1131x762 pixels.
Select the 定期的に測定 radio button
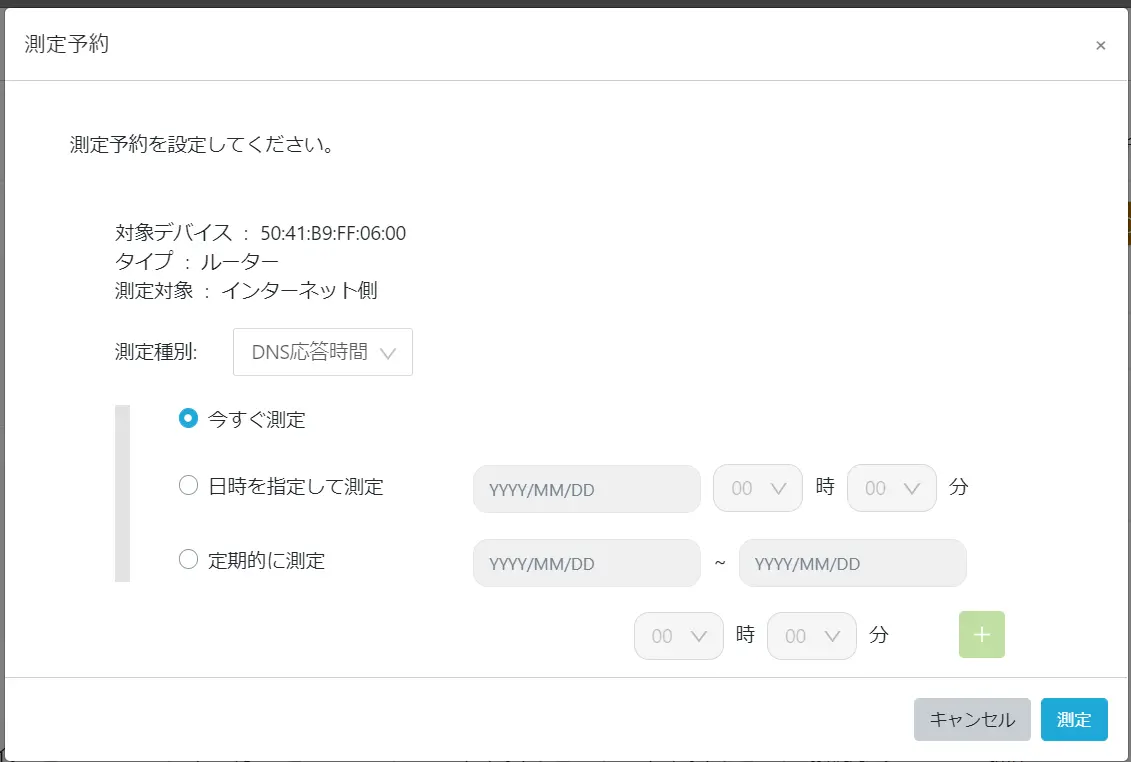188,560
